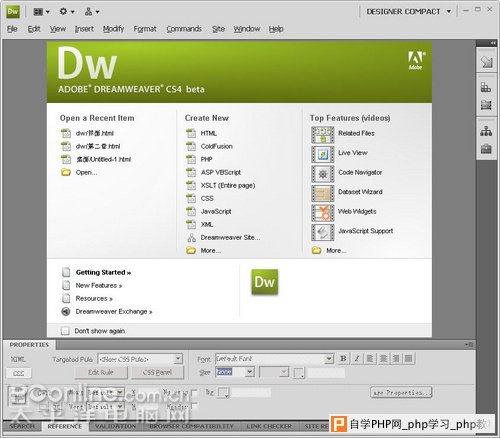Apply Bold formatting in Properties
The image size is (500, 438).
pos(343,359)
